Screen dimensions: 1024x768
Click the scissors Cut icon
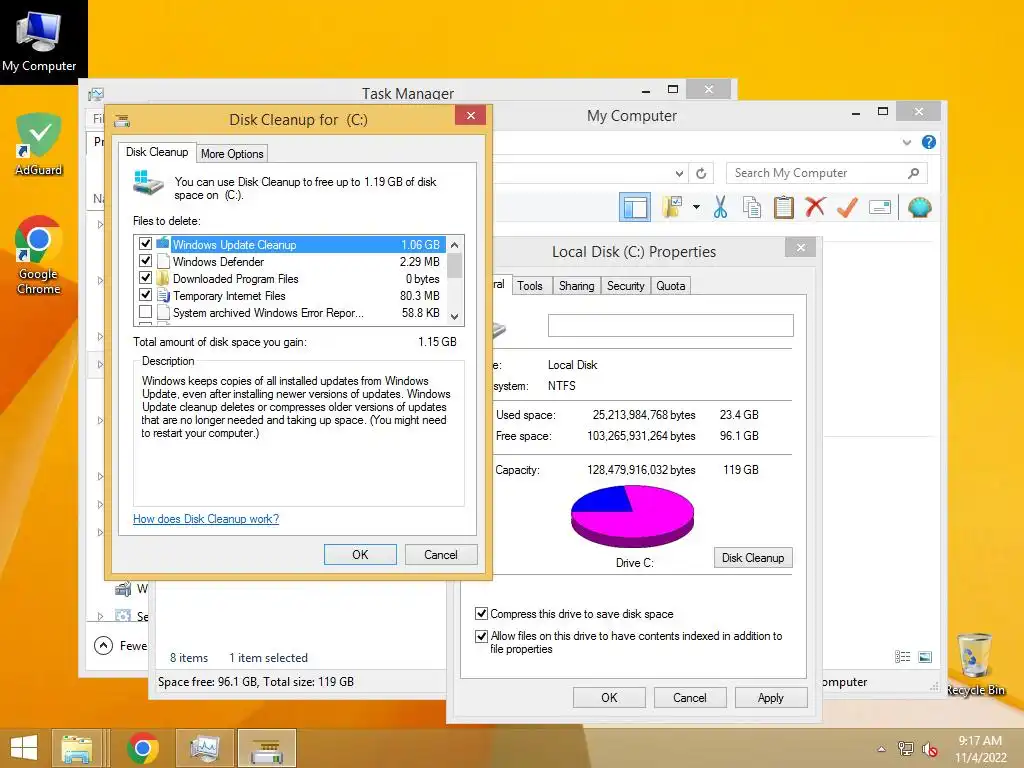pyautogui.click(x=720, y=208)
